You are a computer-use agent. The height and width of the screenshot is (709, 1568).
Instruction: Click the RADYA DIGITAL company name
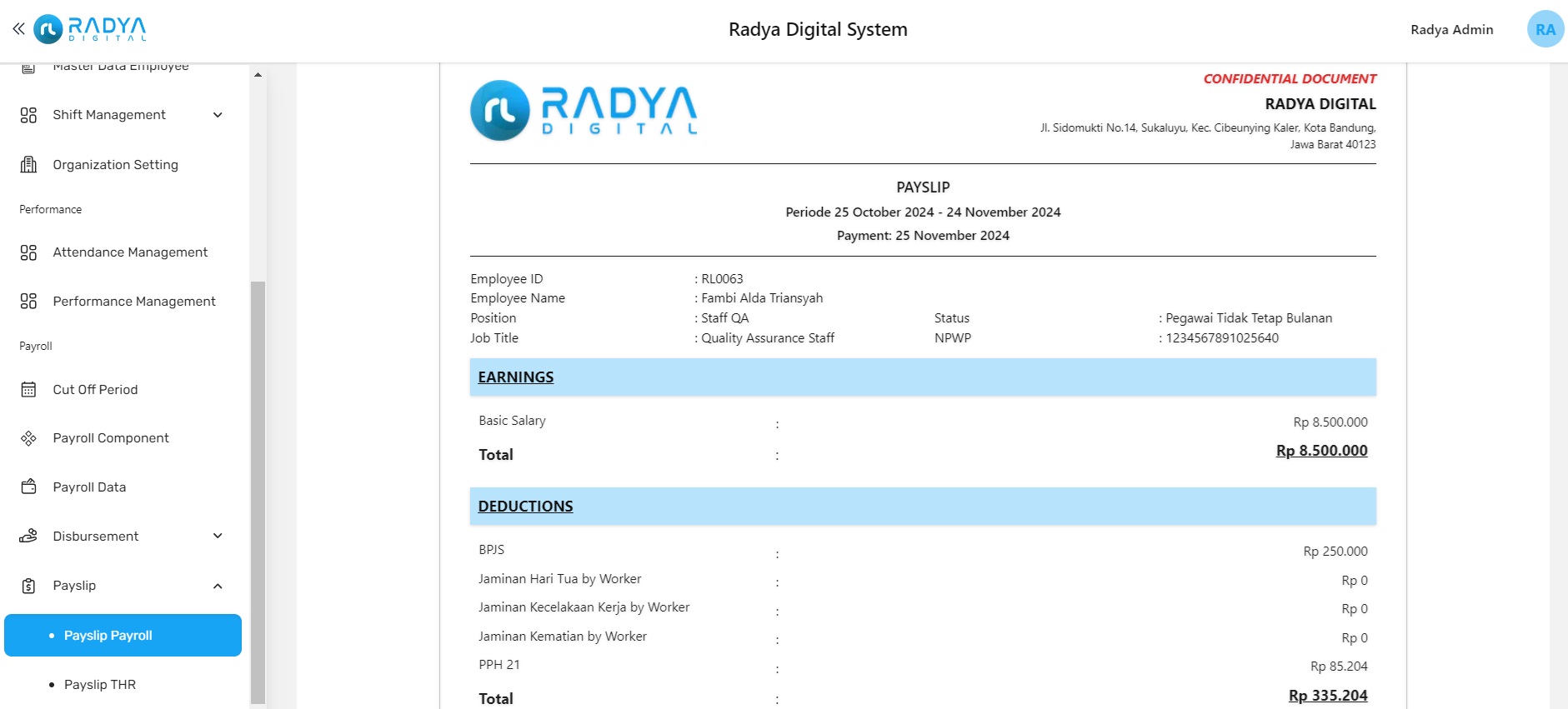[x=1320, y=104]
